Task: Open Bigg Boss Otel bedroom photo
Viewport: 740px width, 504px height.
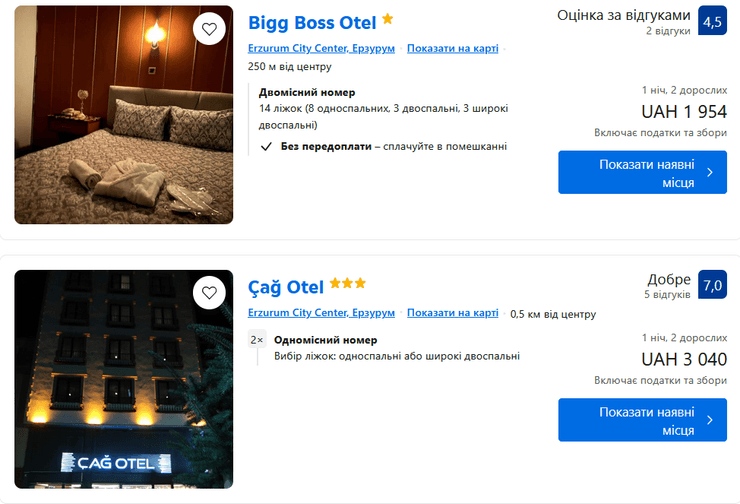Action: (123, 130)
